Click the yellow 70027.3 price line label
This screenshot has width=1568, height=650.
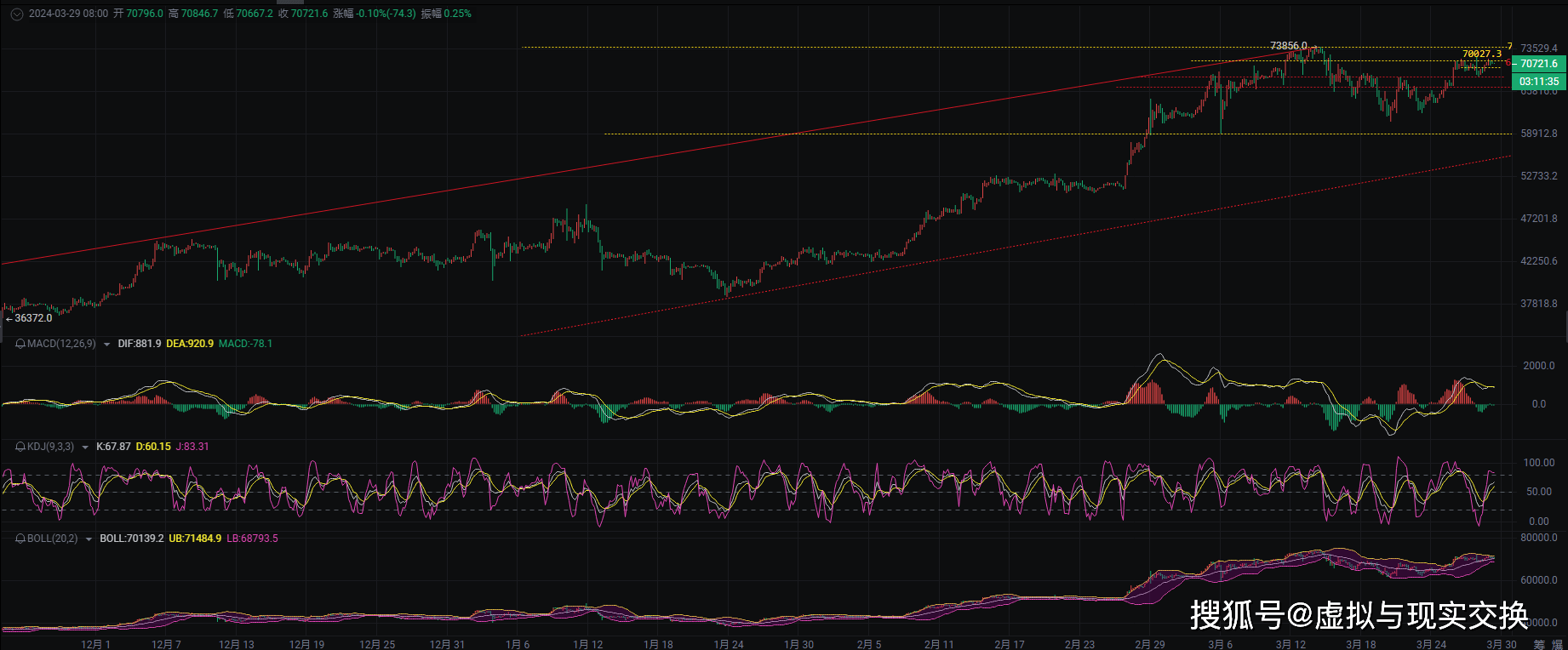[1482, 54]
